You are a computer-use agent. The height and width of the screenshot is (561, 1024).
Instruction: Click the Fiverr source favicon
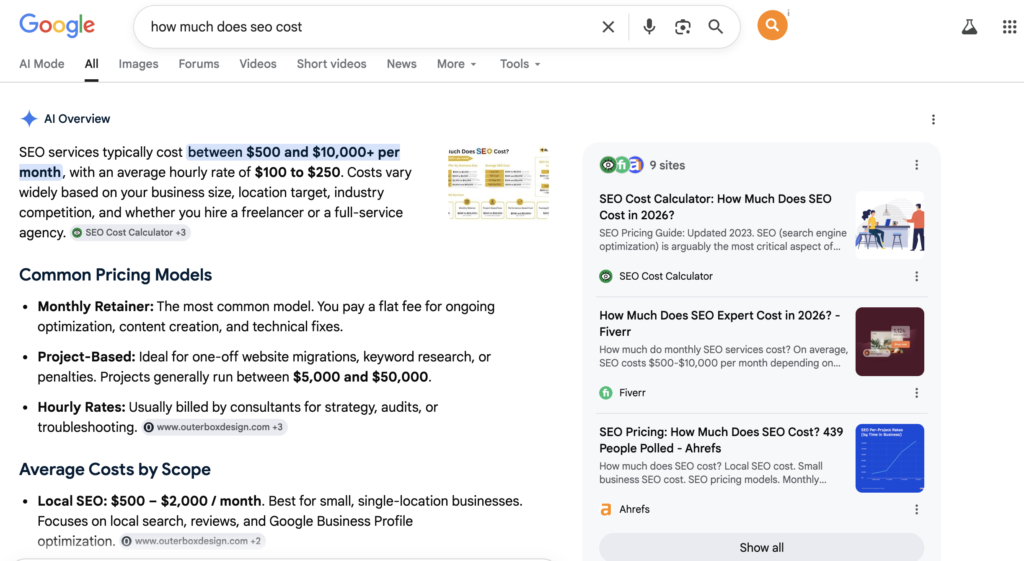[x=606, y=393]
